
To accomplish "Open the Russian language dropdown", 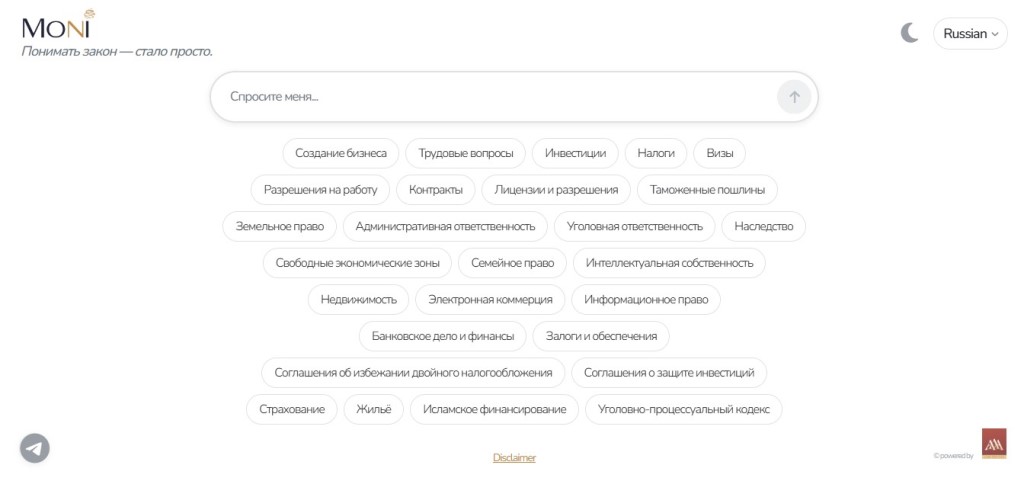I will tap(970, 33).
